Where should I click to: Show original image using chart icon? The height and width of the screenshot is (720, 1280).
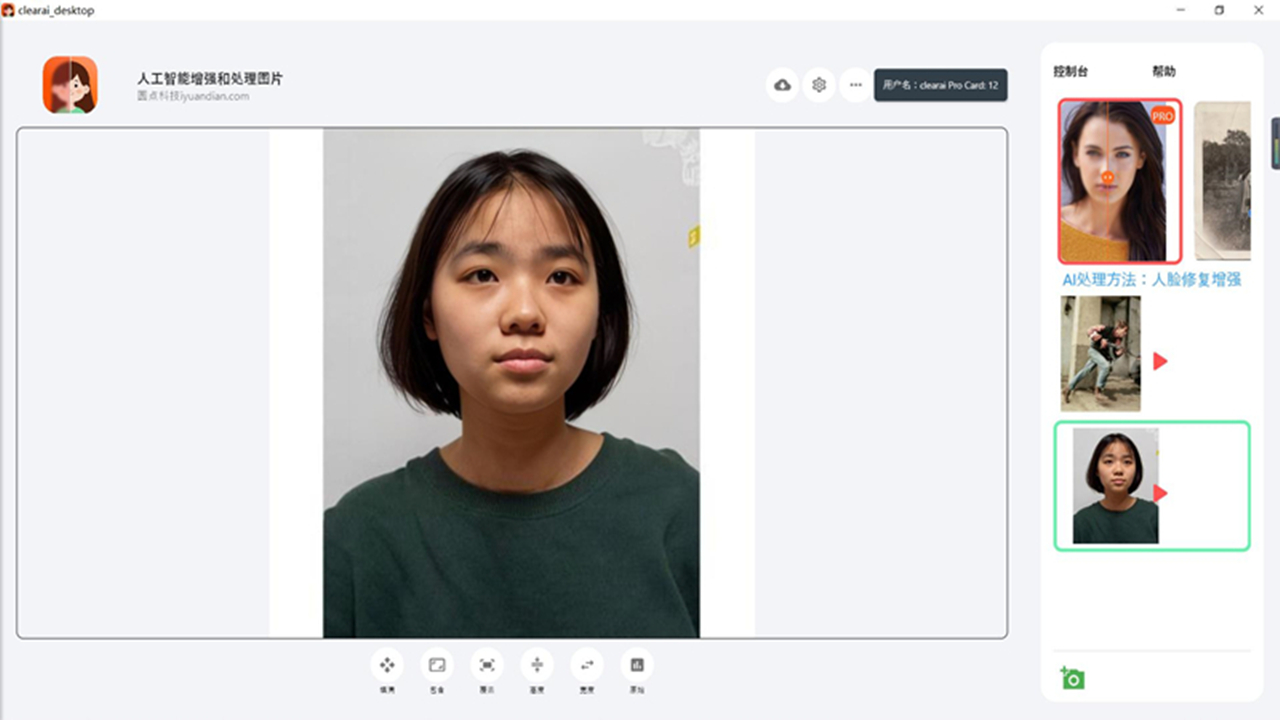tap(637, 665)
